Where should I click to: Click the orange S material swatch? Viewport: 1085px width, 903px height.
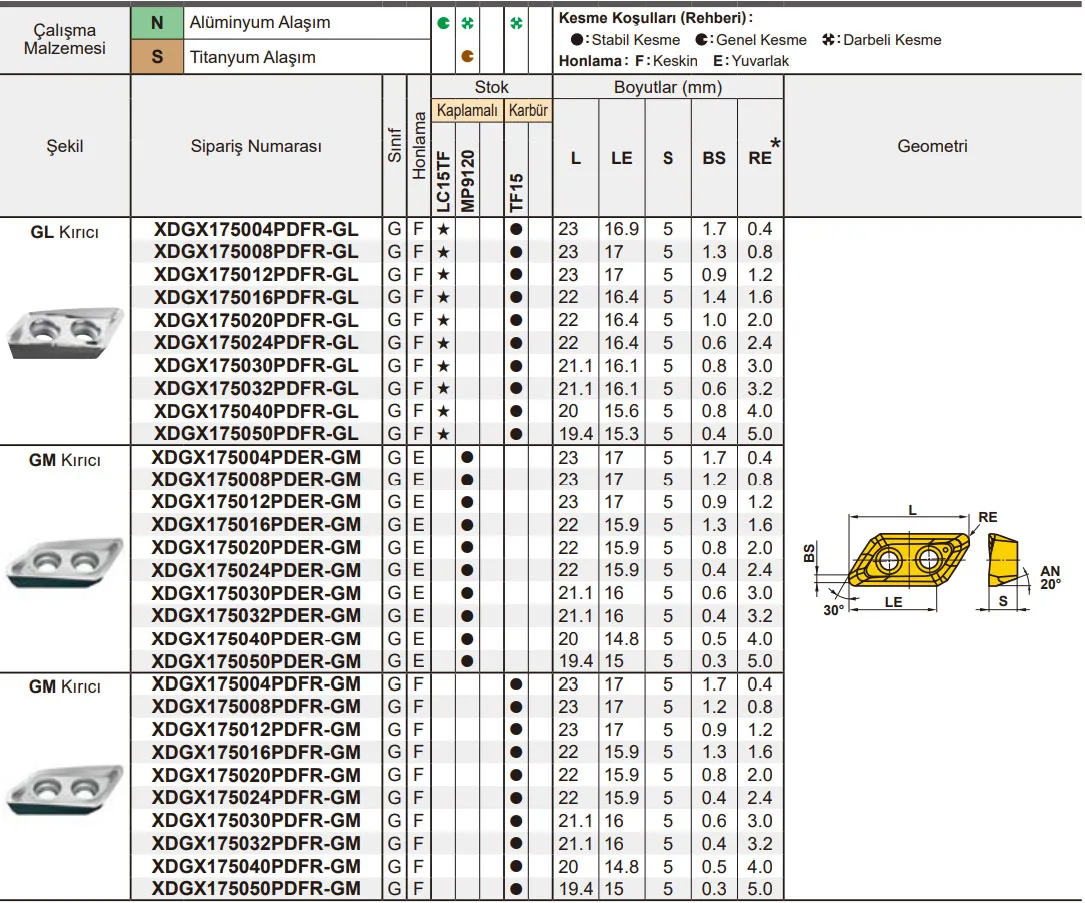(156, 57)
